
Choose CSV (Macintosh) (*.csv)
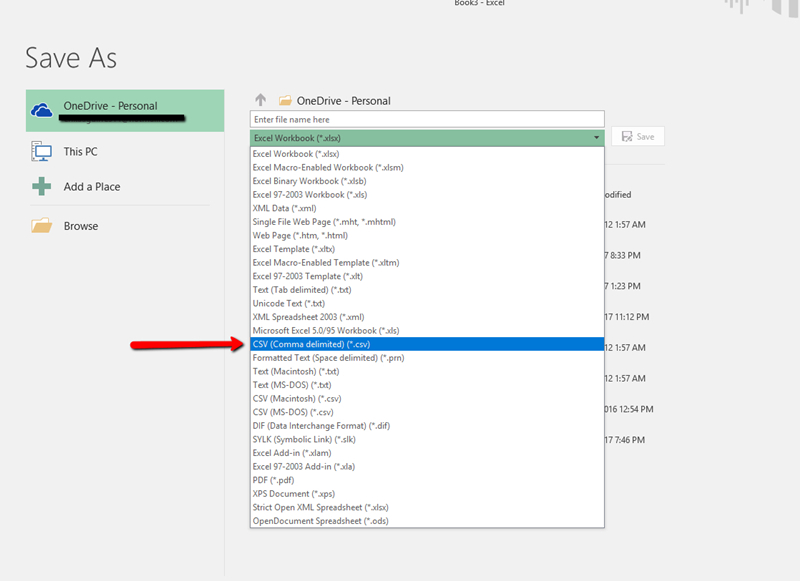coord(427,398)
